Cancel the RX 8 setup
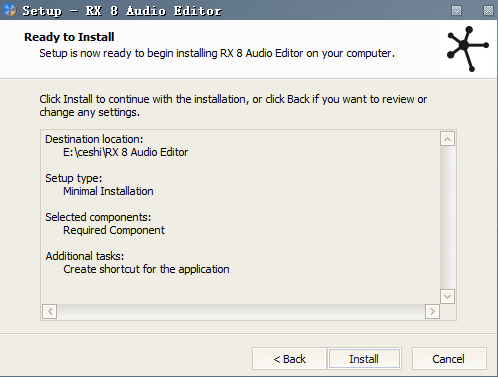Screen dimensions: 498x377 [x=449, y=359]
